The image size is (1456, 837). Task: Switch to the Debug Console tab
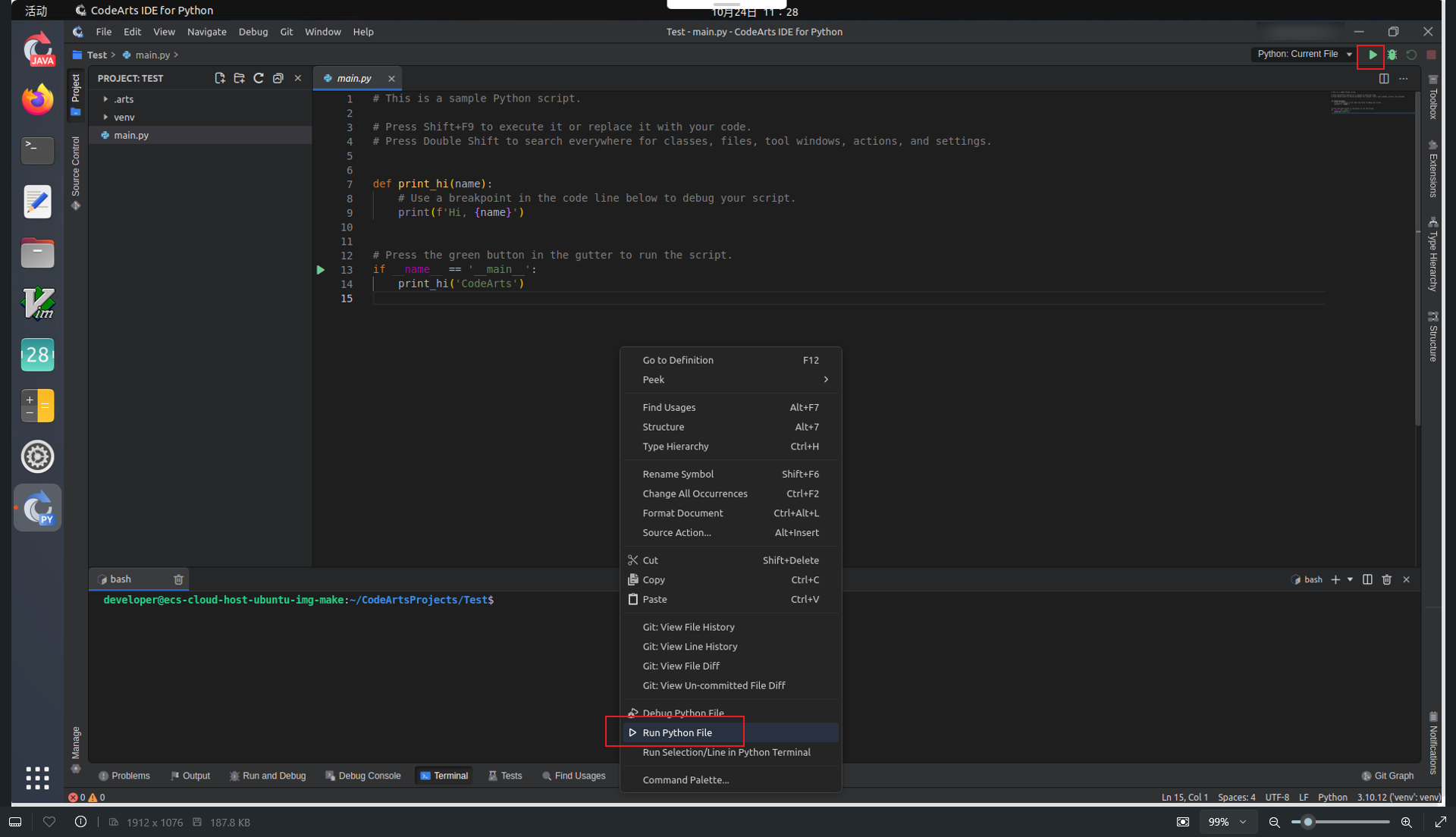363,776
